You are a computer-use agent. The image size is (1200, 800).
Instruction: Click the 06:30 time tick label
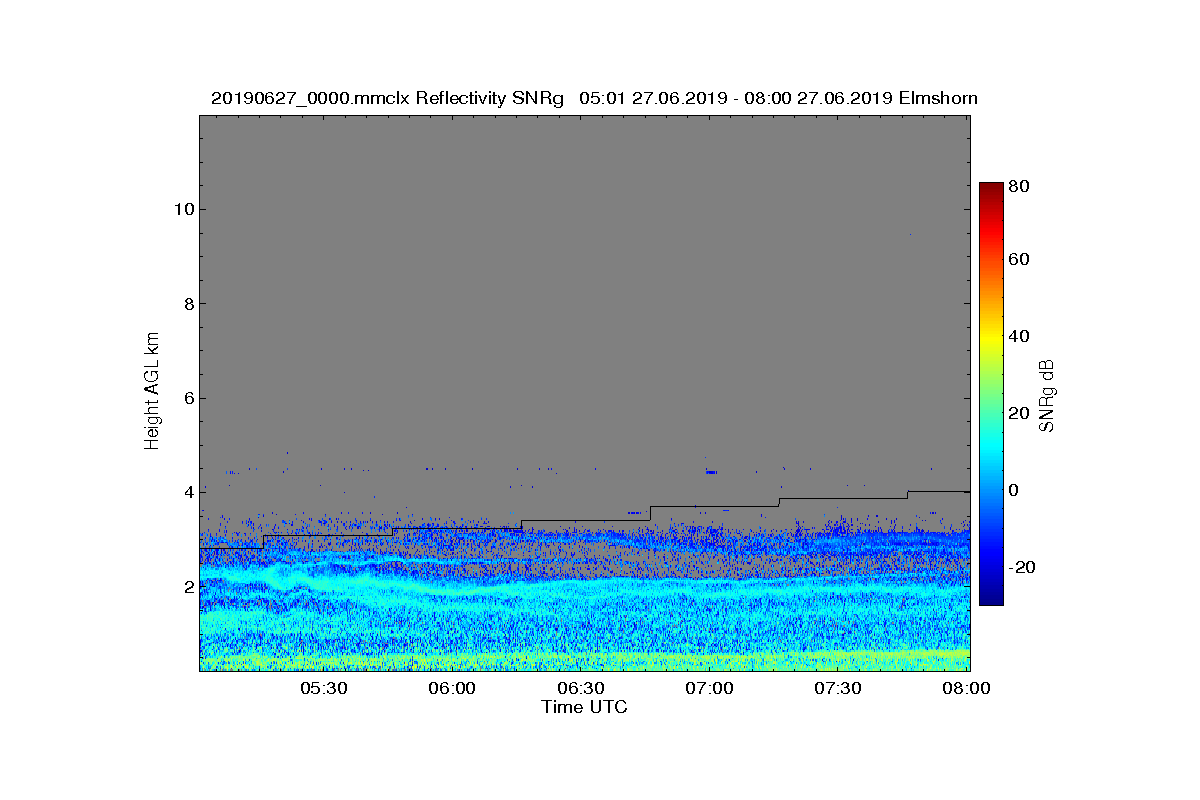click(x=581, y=689)
